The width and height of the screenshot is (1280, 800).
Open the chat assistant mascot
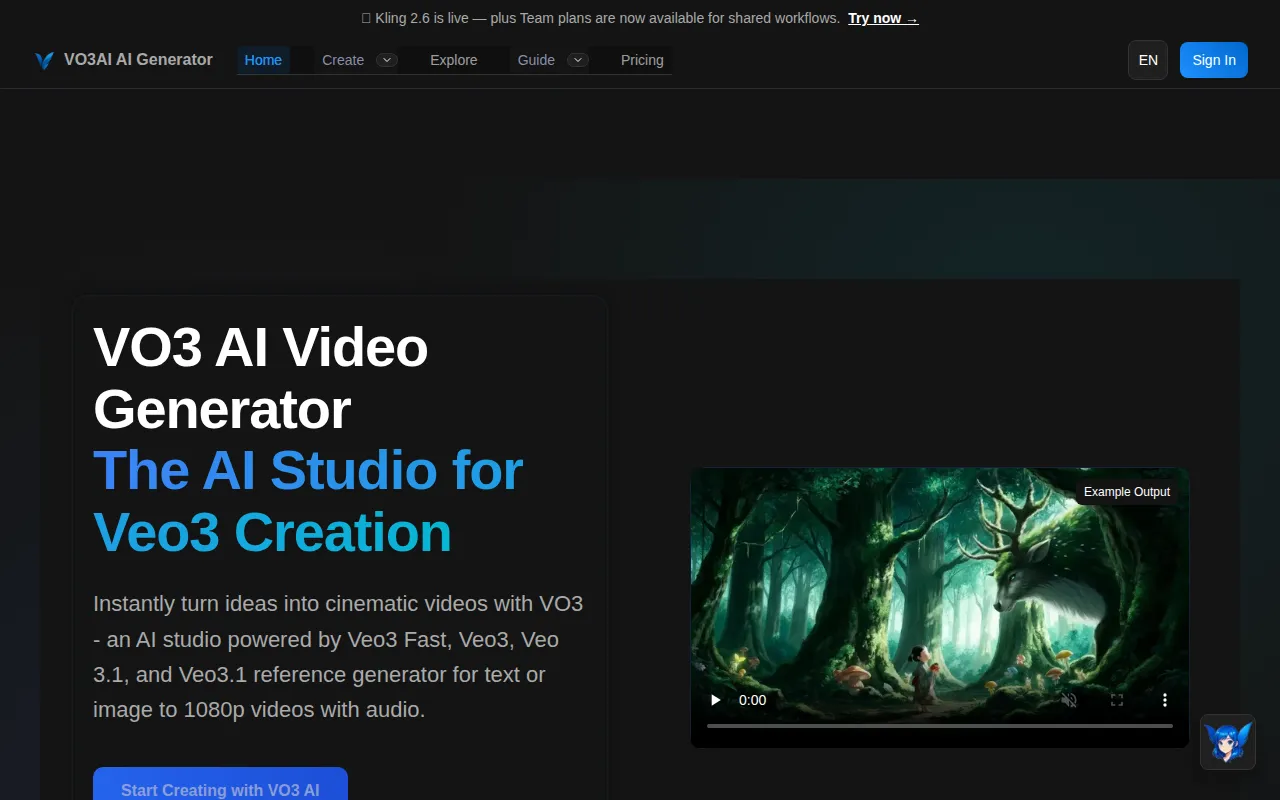click(1227, 742)
